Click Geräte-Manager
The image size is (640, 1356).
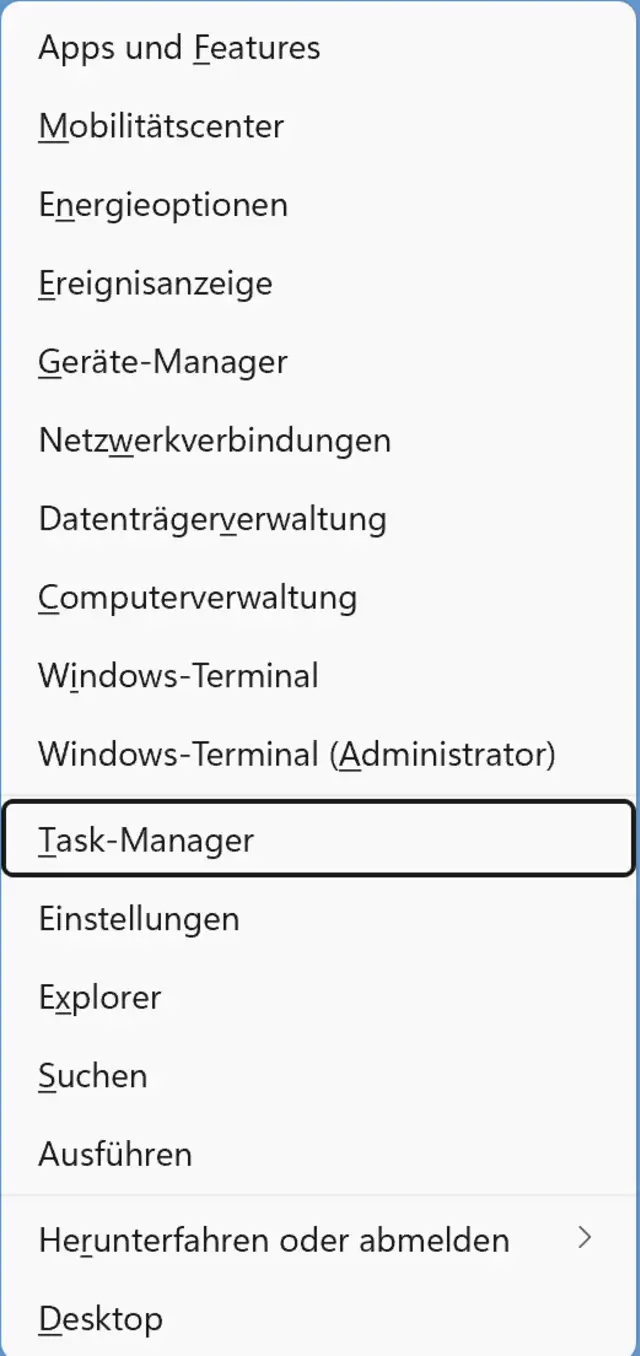[163, 361]
